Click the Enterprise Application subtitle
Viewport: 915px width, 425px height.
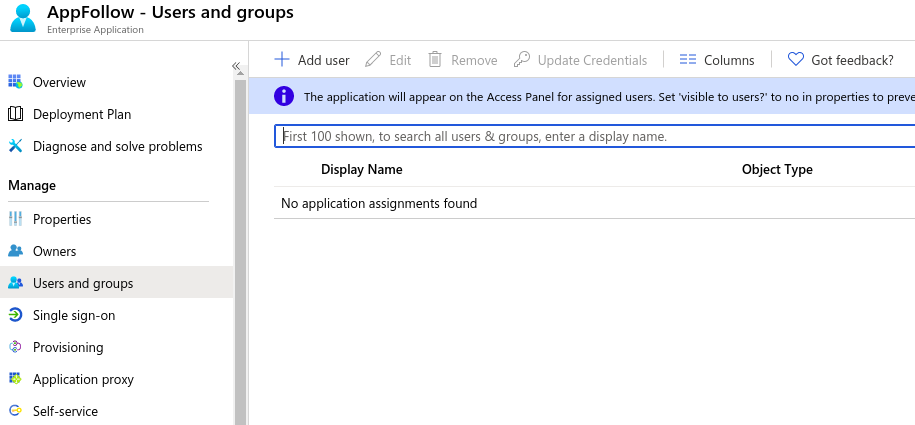tap(95, 30)
